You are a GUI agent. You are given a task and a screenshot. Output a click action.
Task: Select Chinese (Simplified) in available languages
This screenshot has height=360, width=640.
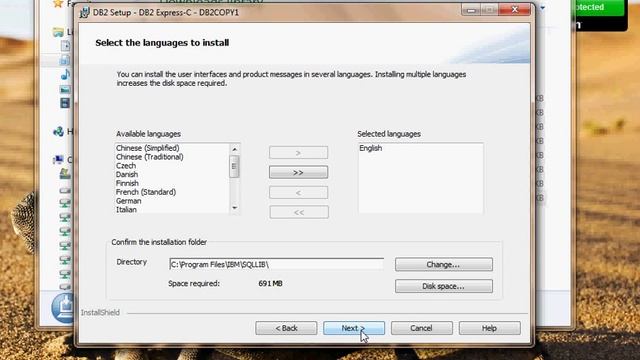148,148
